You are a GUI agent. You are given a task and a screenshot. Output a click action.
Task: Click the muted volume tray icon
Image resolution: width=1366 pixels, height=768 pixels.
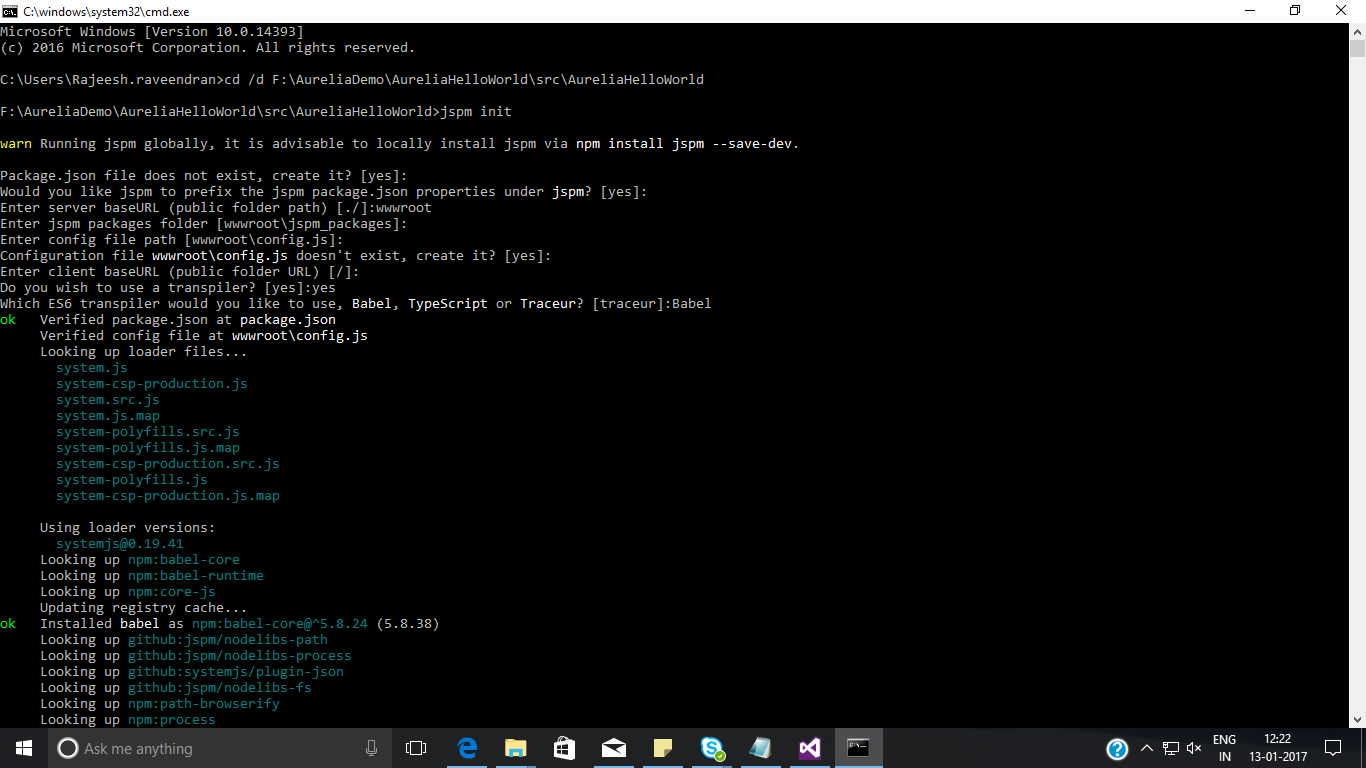1193,748
